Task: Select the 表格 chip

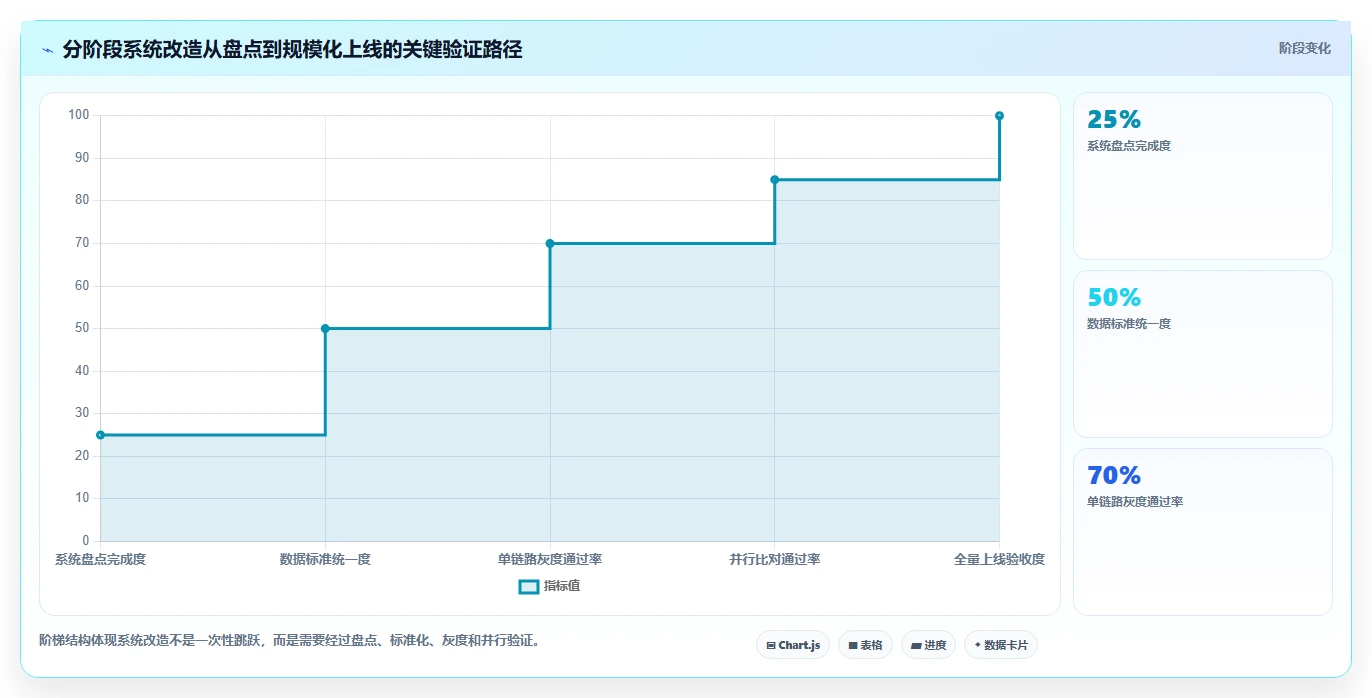Action: [x=865, y=645]
